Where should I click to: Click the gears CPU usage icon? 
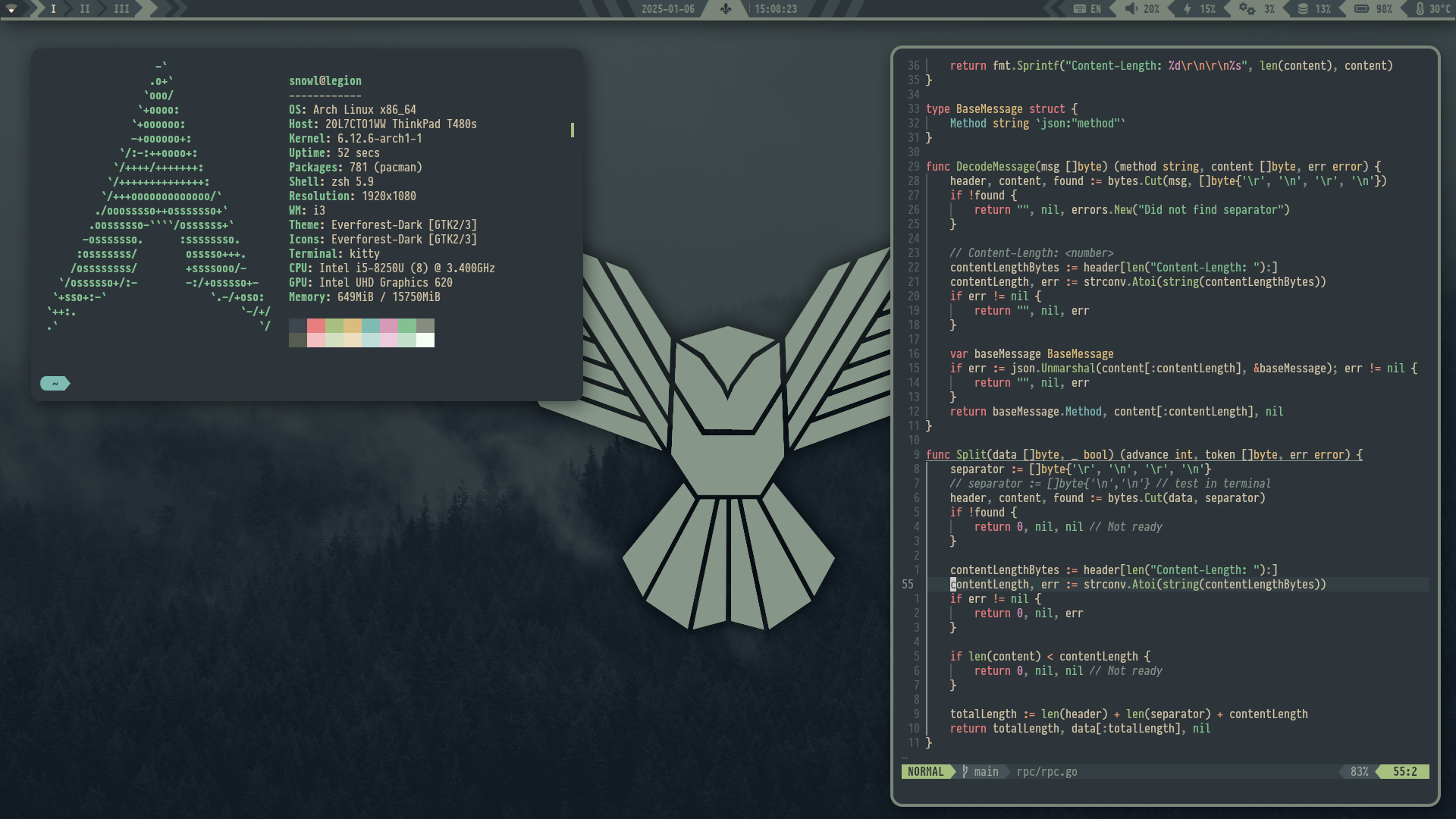1247,9
